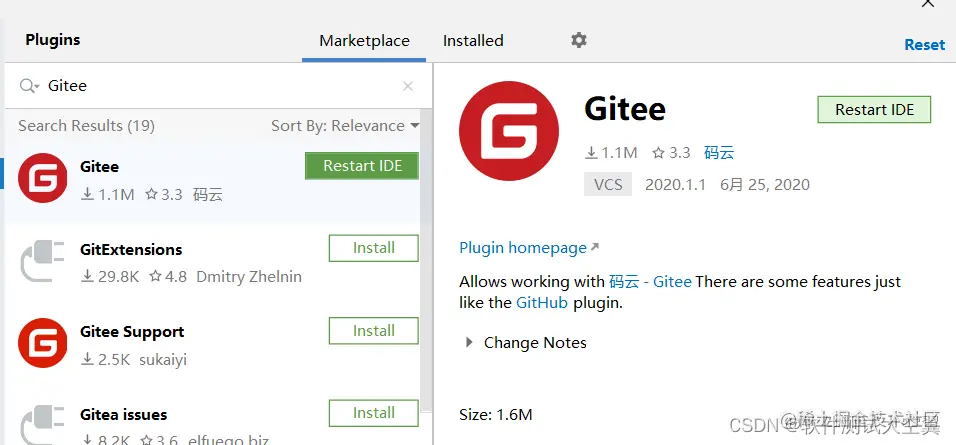Click the 2.5K downloads for Gitee Support

pyautogui.click(x=105, y=360)
